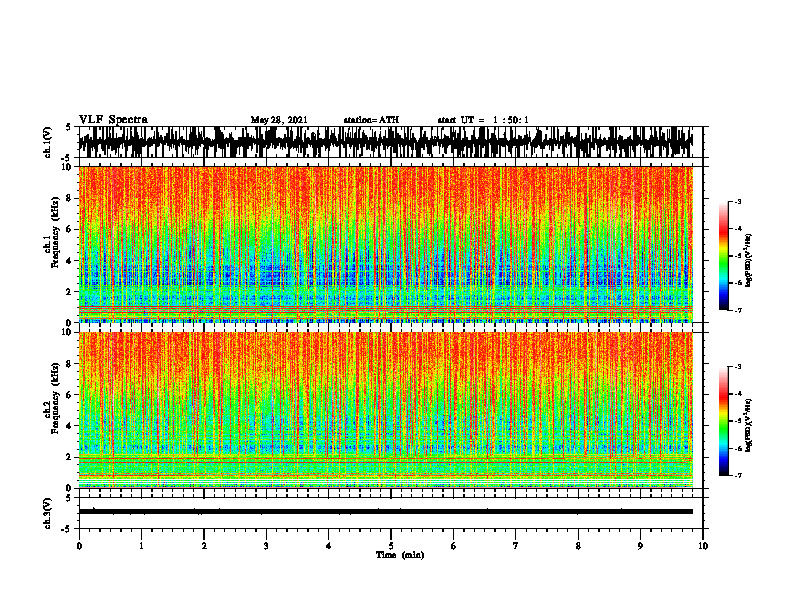Click the time axis tick label 2
Image resolution: width=792 pixels, height=612 pixels.
coord(204,546)
